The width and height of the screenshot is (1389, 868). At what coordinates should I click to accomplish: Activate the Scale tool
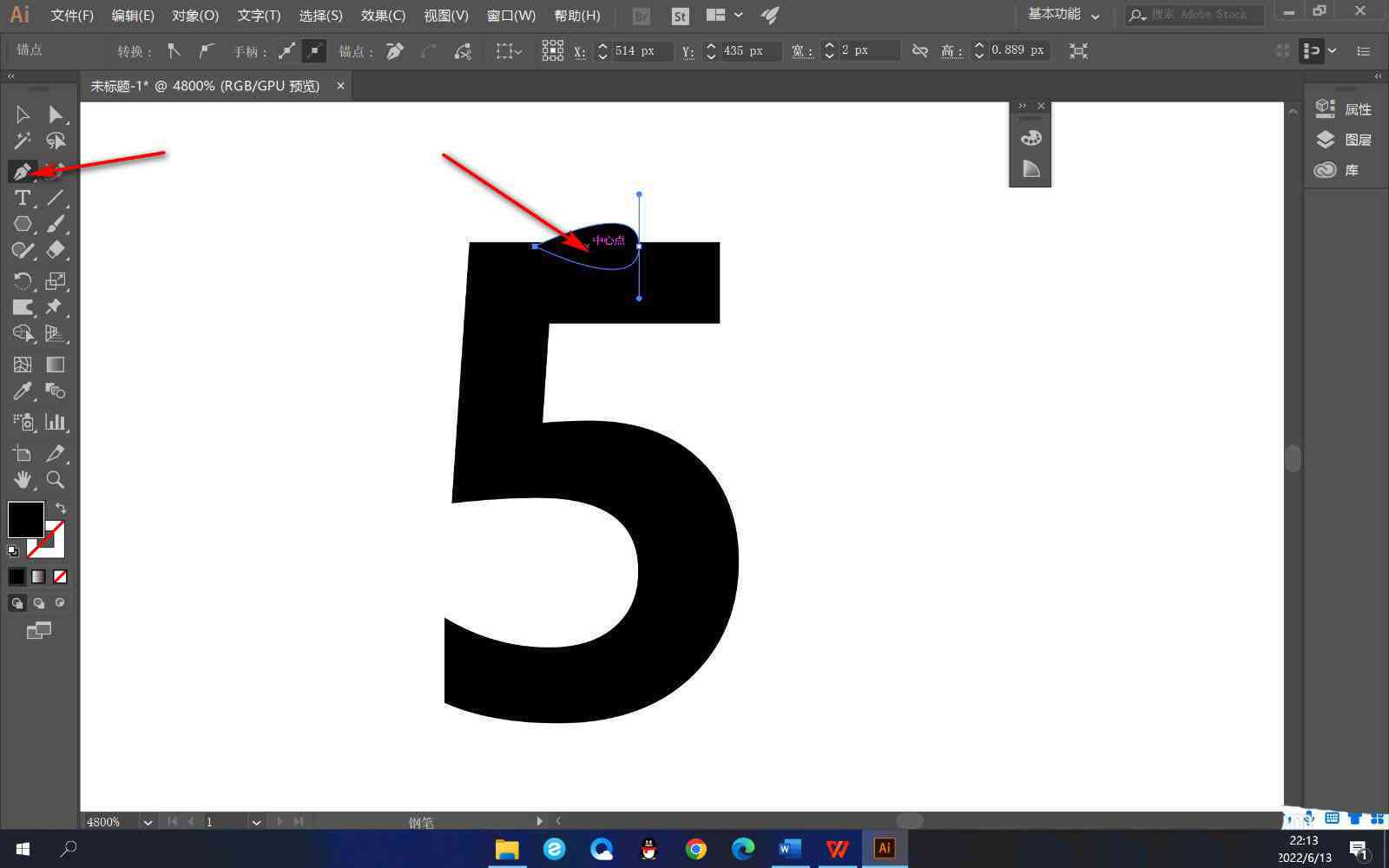[x=56, y=281]
